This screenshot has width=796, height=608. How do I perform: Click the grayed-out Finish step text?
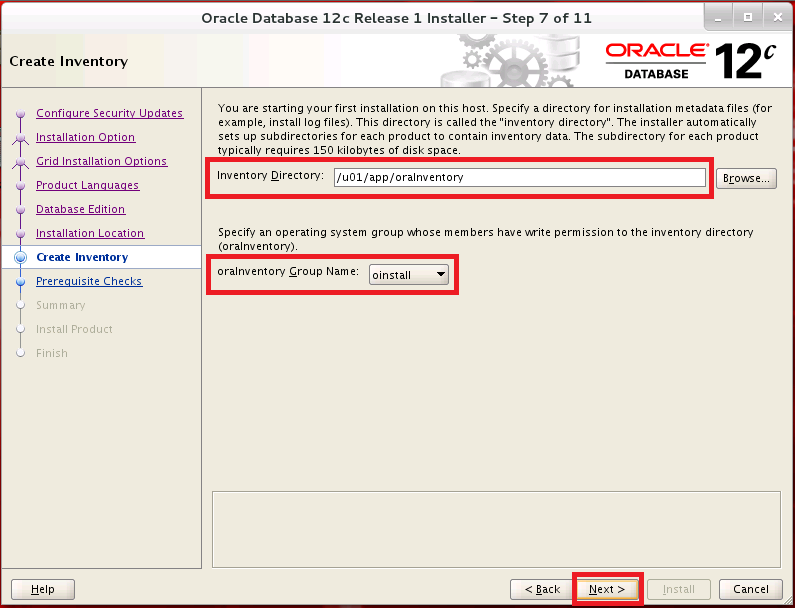(51, 353)
